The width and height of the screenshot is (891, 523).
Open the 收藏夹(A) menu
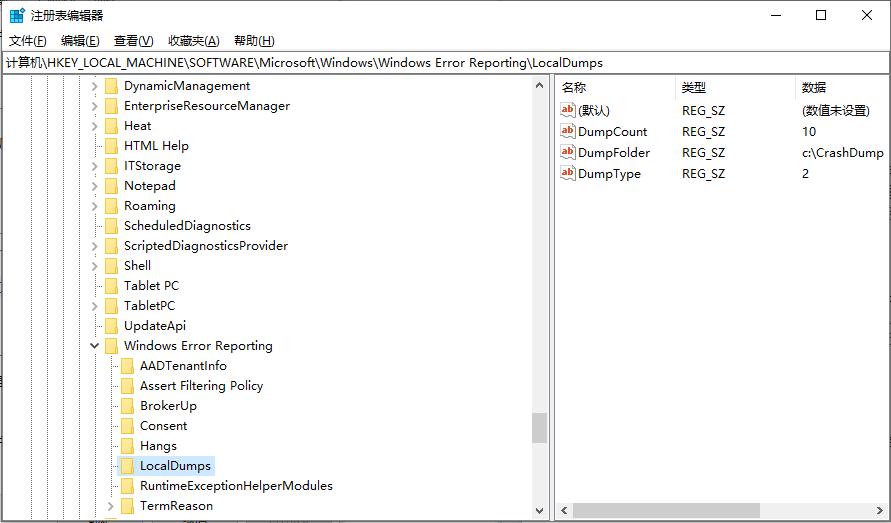tap(194, 41)
